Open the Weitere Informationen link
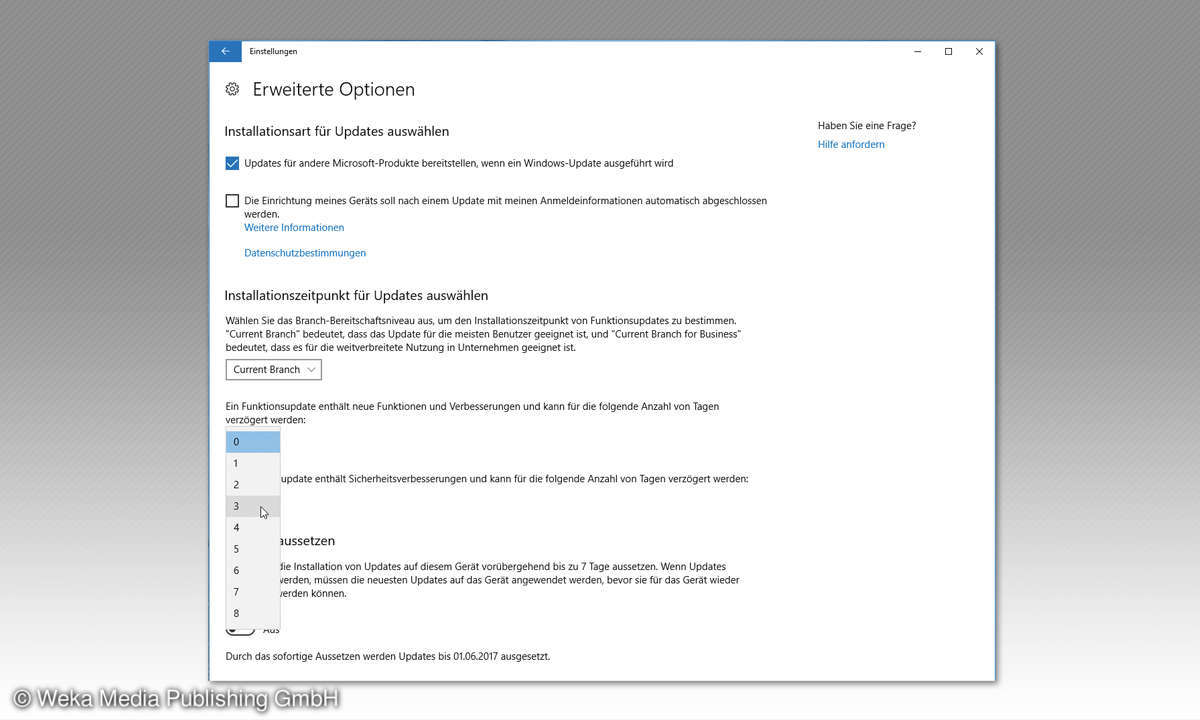This screenshot has width=1200, height=720. click(294, 228)
